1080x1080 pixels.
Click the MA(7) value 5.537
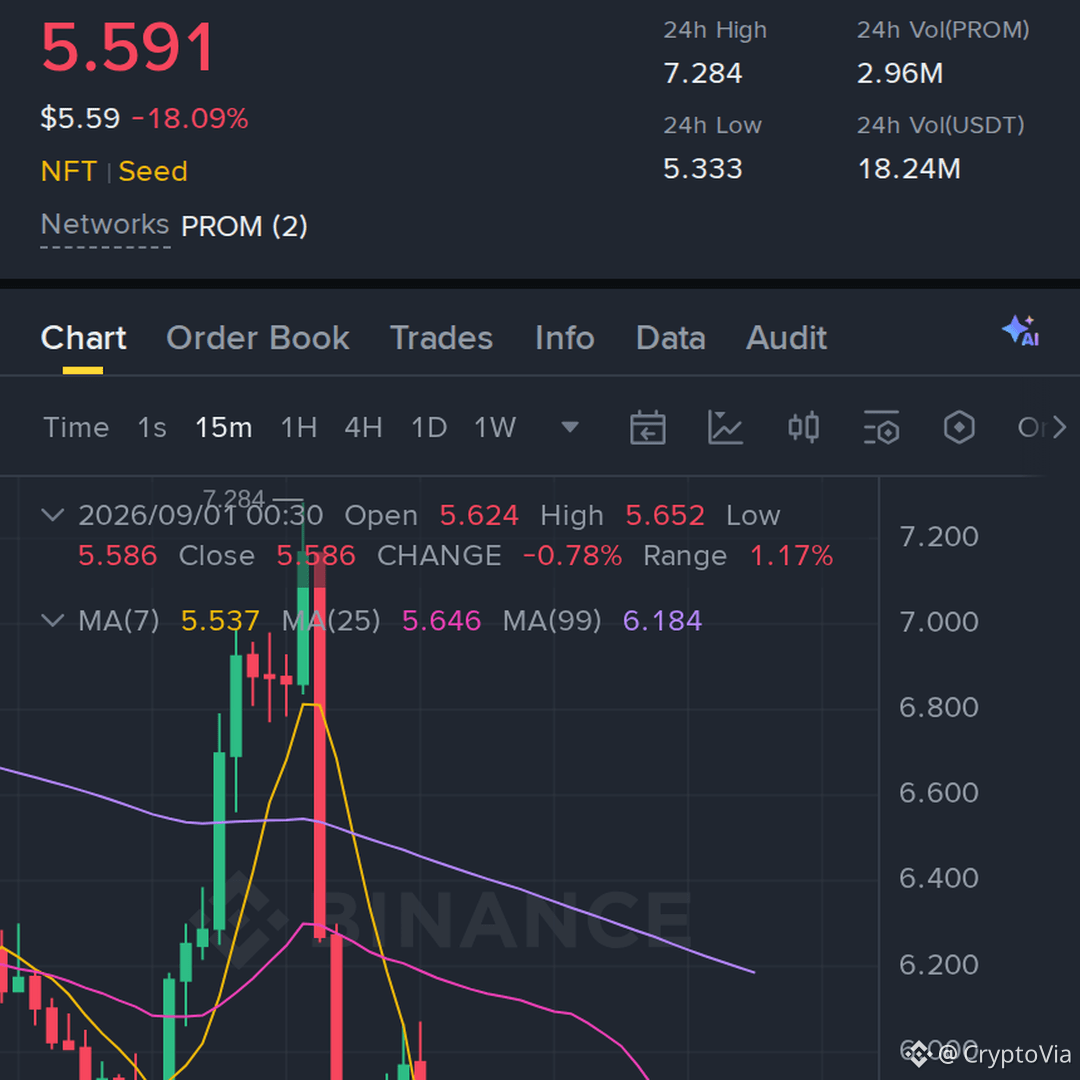pyautogui.click(x=220, y=621)
